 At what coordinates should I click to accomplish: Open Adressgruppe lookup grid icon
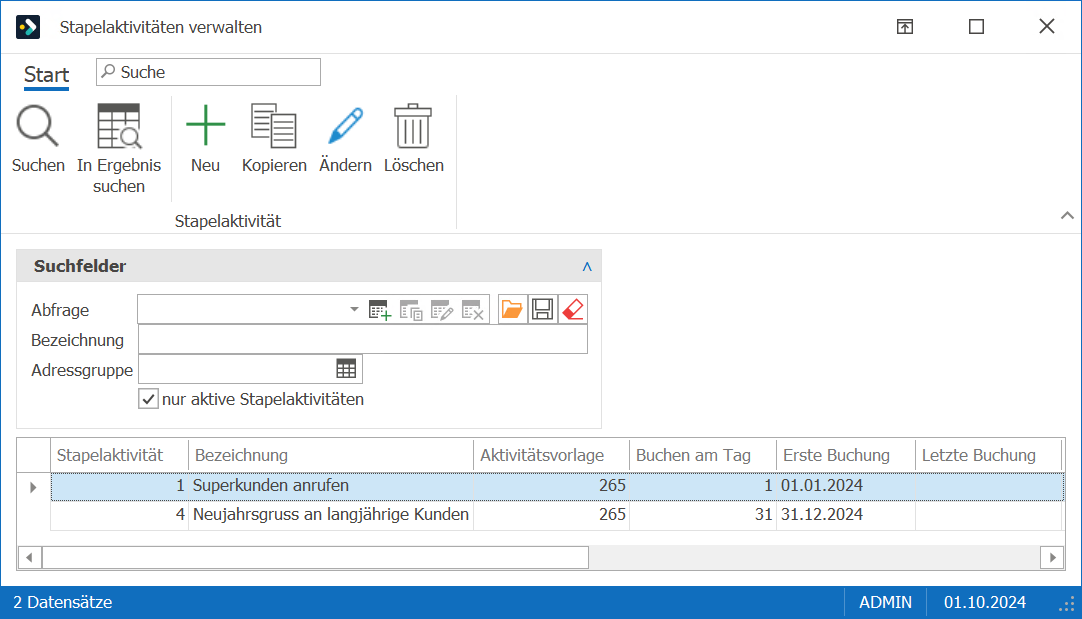[x=346, y=369]
